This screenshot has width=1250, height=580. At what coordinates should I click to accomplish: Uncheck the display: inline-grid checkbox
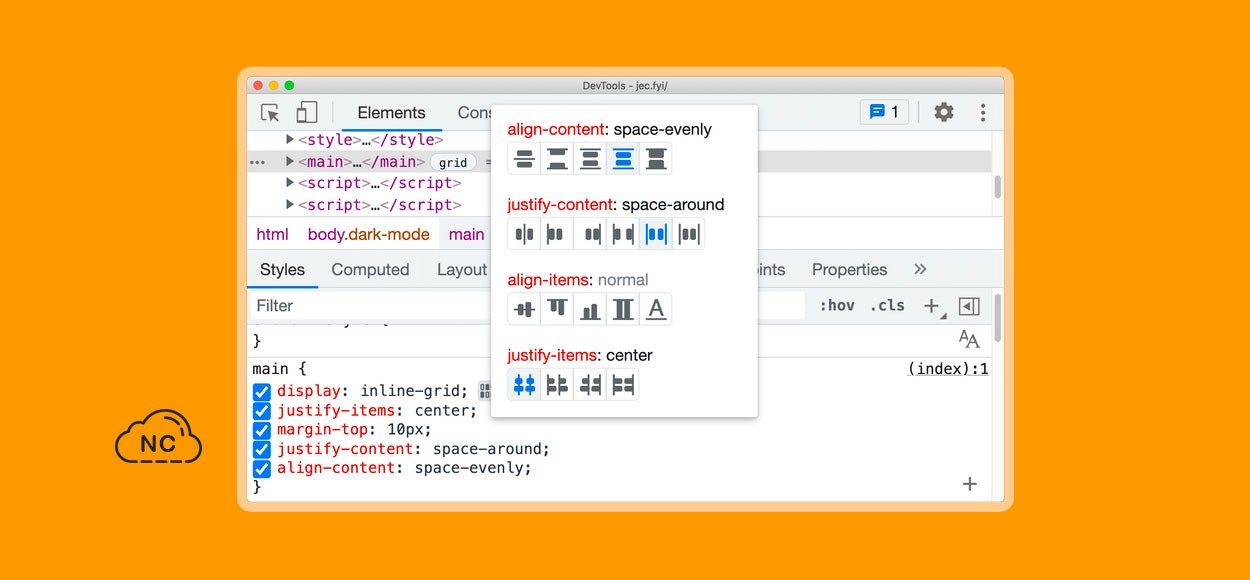262,391
